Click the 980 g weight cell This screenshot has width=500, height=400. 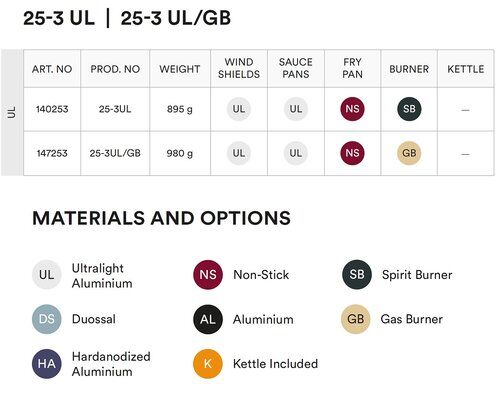180,153
